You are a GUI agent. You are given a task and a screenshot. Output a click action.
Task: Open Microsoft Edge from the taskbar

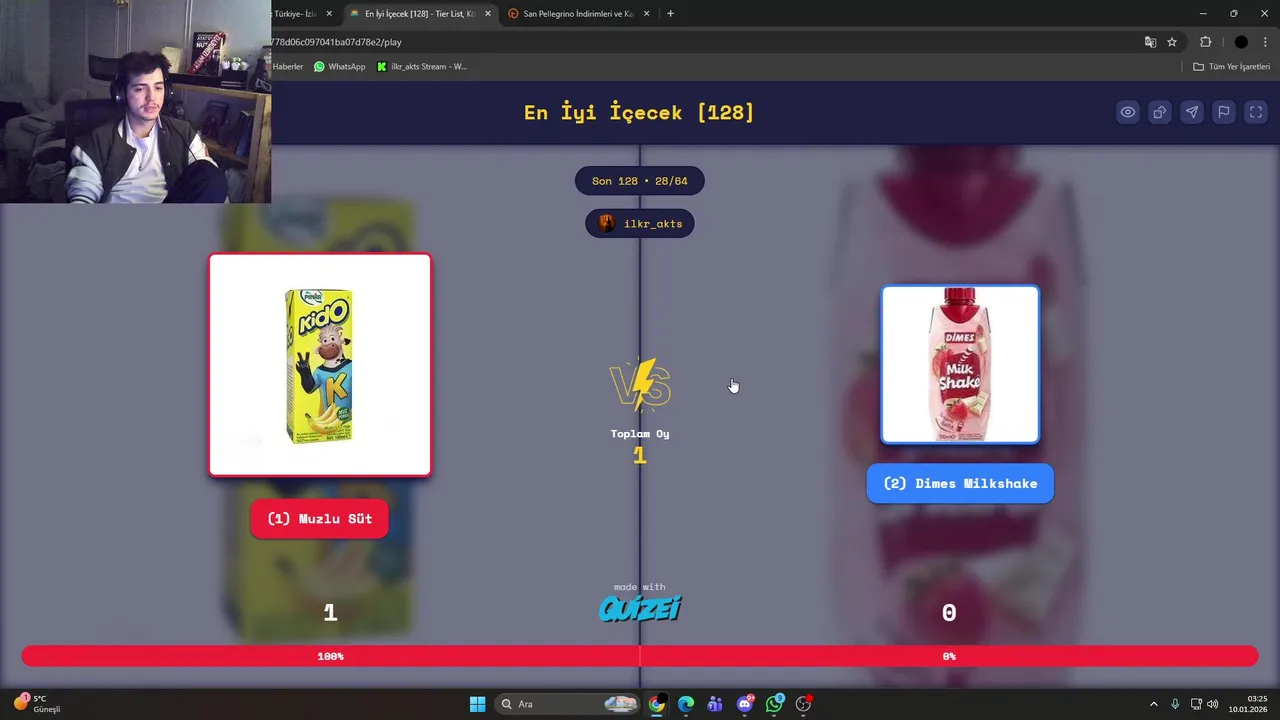pos(686,704)
